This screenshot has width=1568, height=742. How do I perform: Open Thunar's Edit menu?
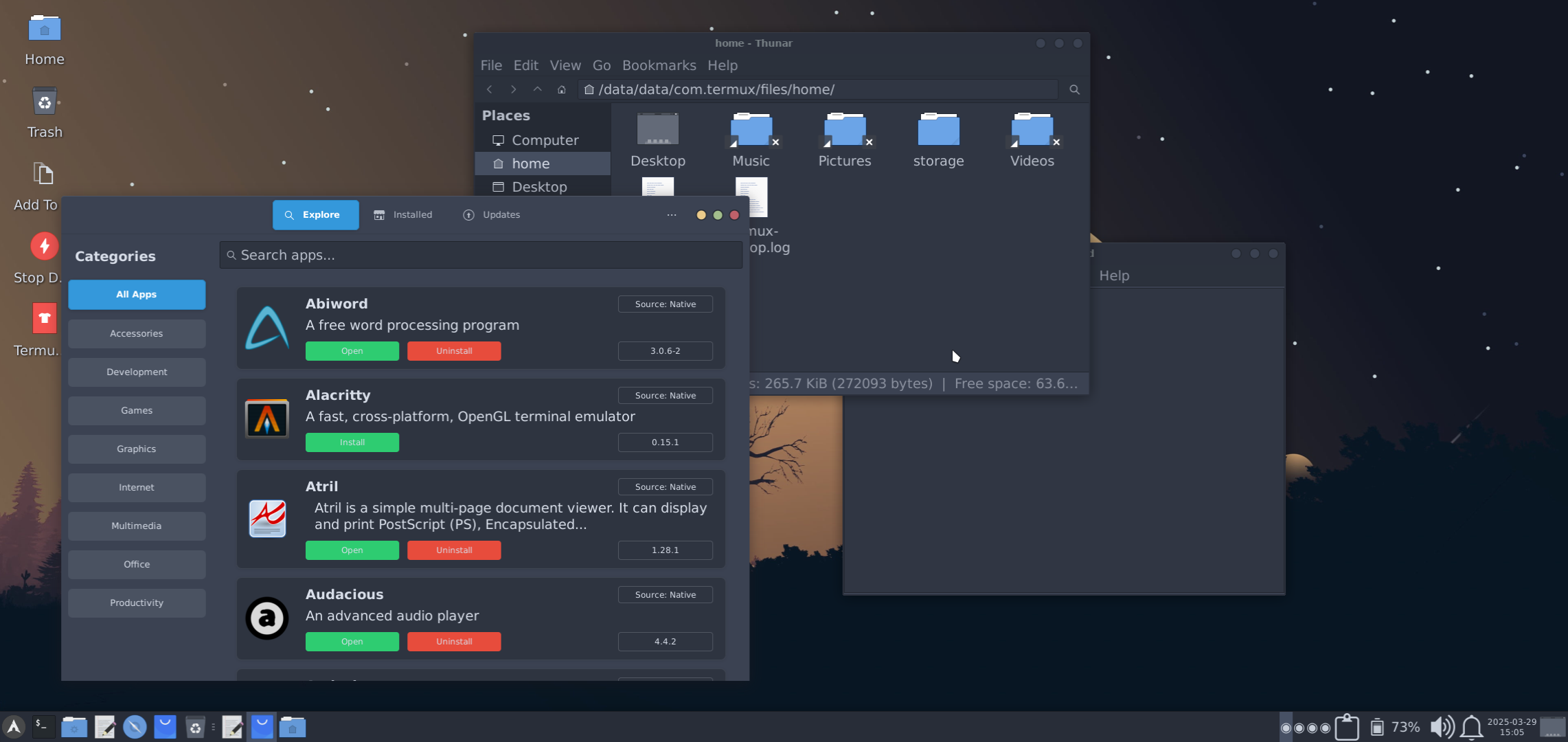click(x=525, y=65)
